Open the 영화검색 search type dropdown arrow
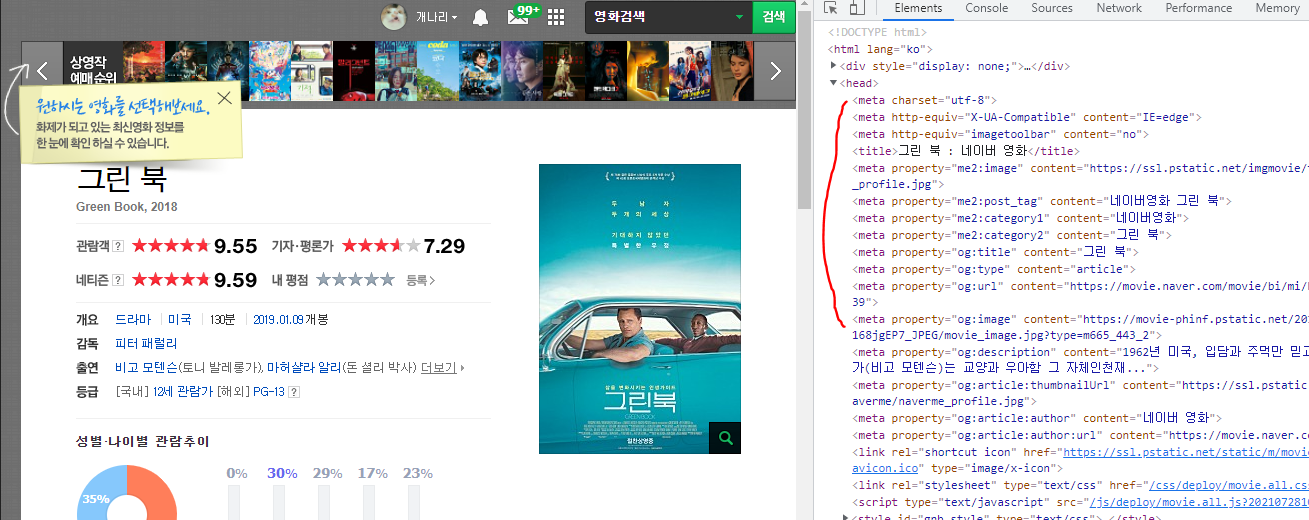1309x520 pixels. click(739, 17)
